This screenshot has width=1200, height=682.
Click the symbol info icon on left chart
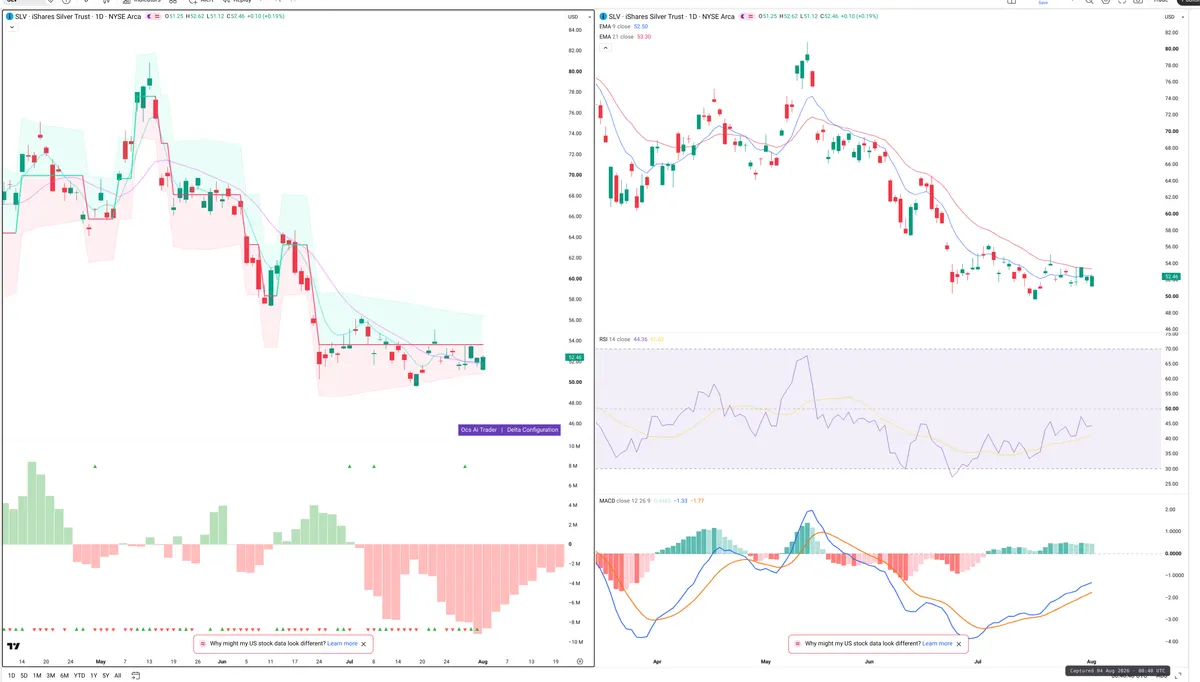tap(8, 17)
